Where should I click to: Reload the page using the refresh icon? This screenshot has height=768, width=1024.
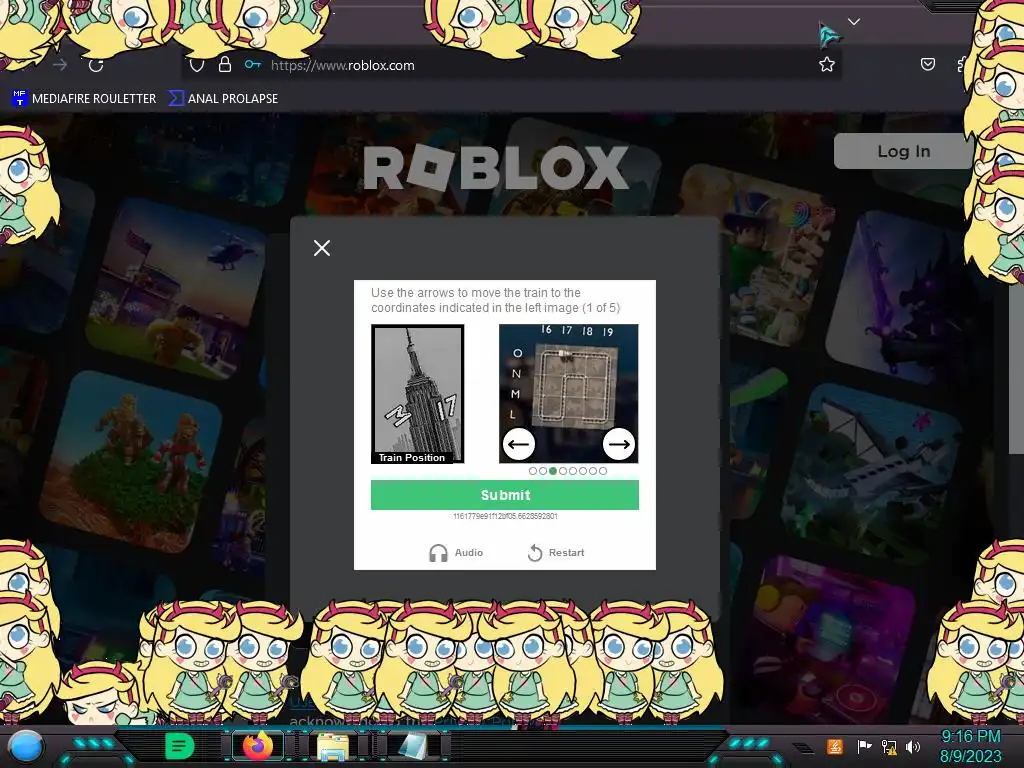coord(96,65)
